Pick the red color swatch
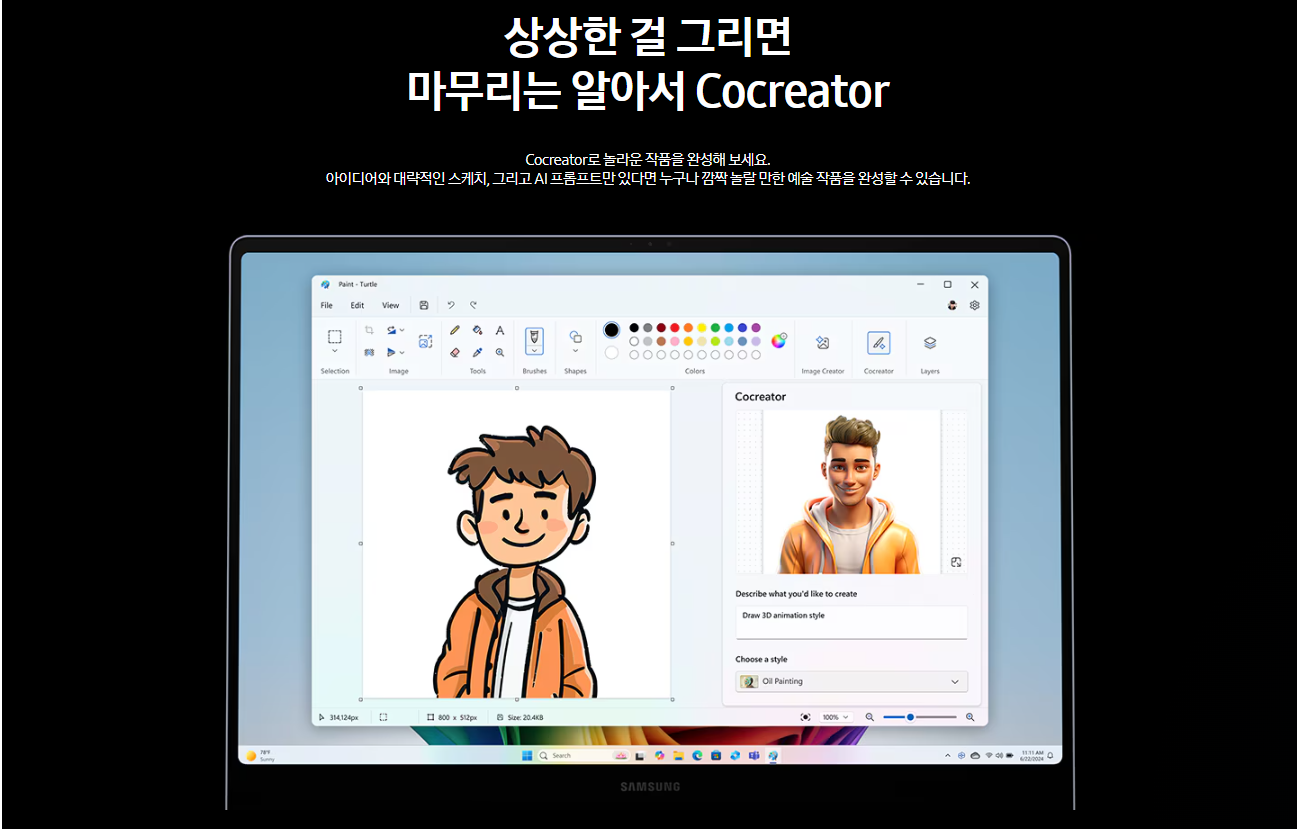The width and height of the screenshot is (1297, 829). [675, 327]
